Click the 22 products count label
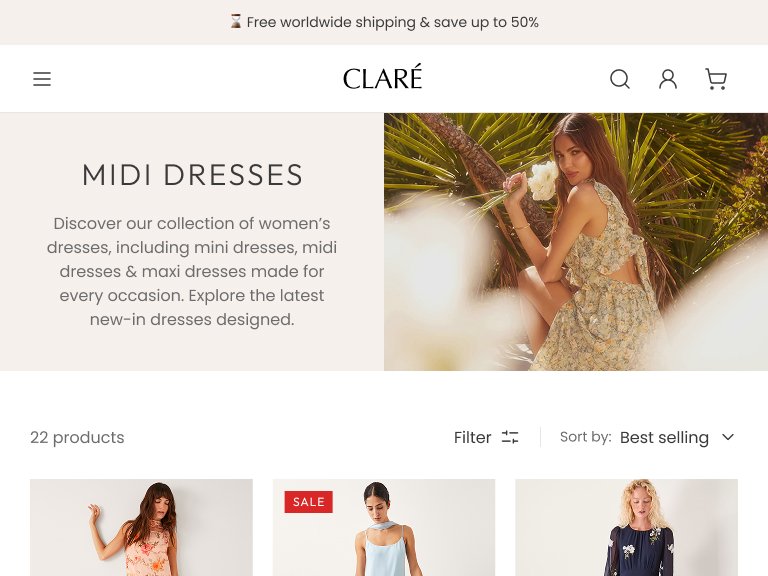Screen dimensions: 768x576 click(77, 437)
